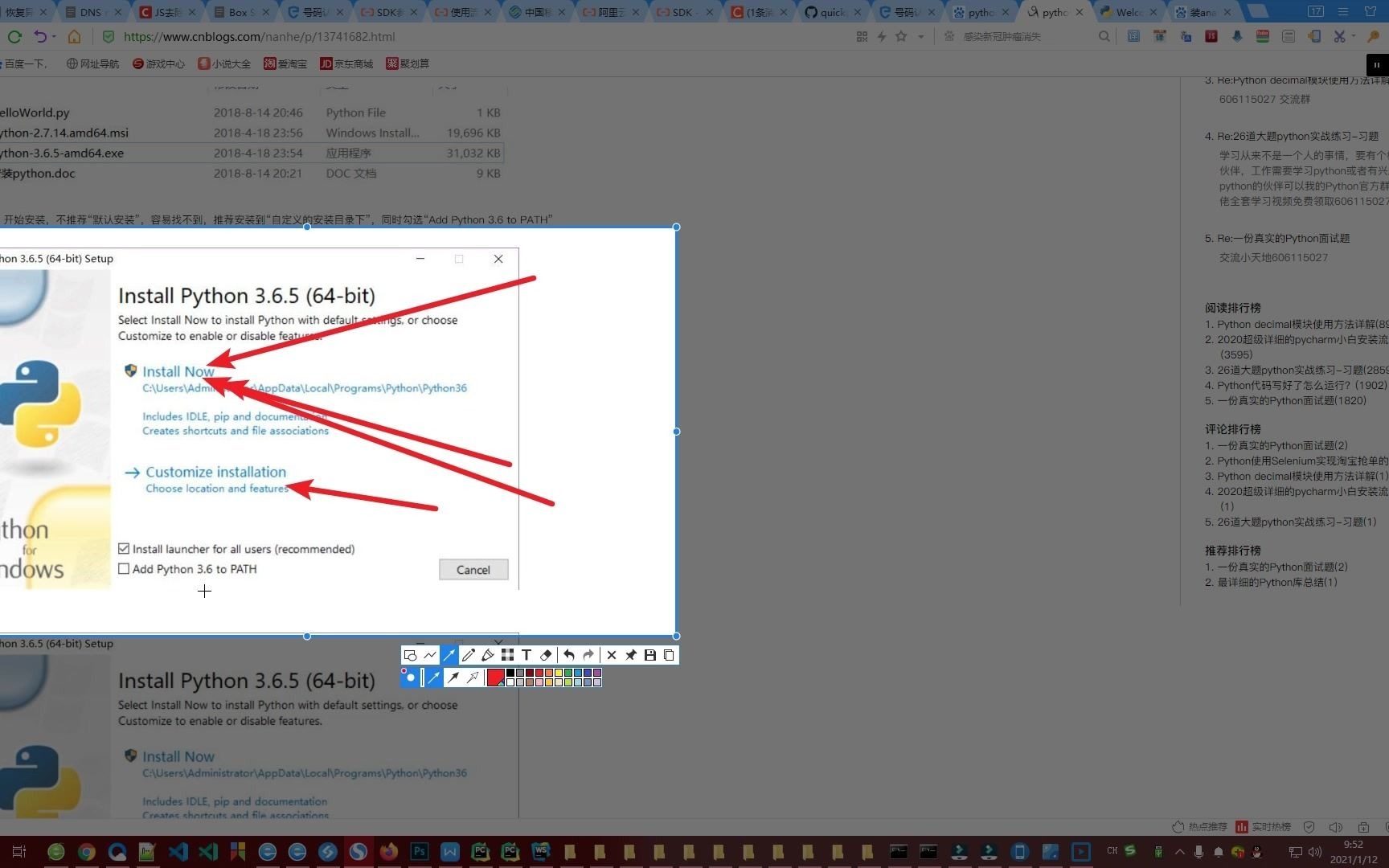Click the Cancel button in setup dialog
Screen dimensions: 1389x868
click(473, 570)
